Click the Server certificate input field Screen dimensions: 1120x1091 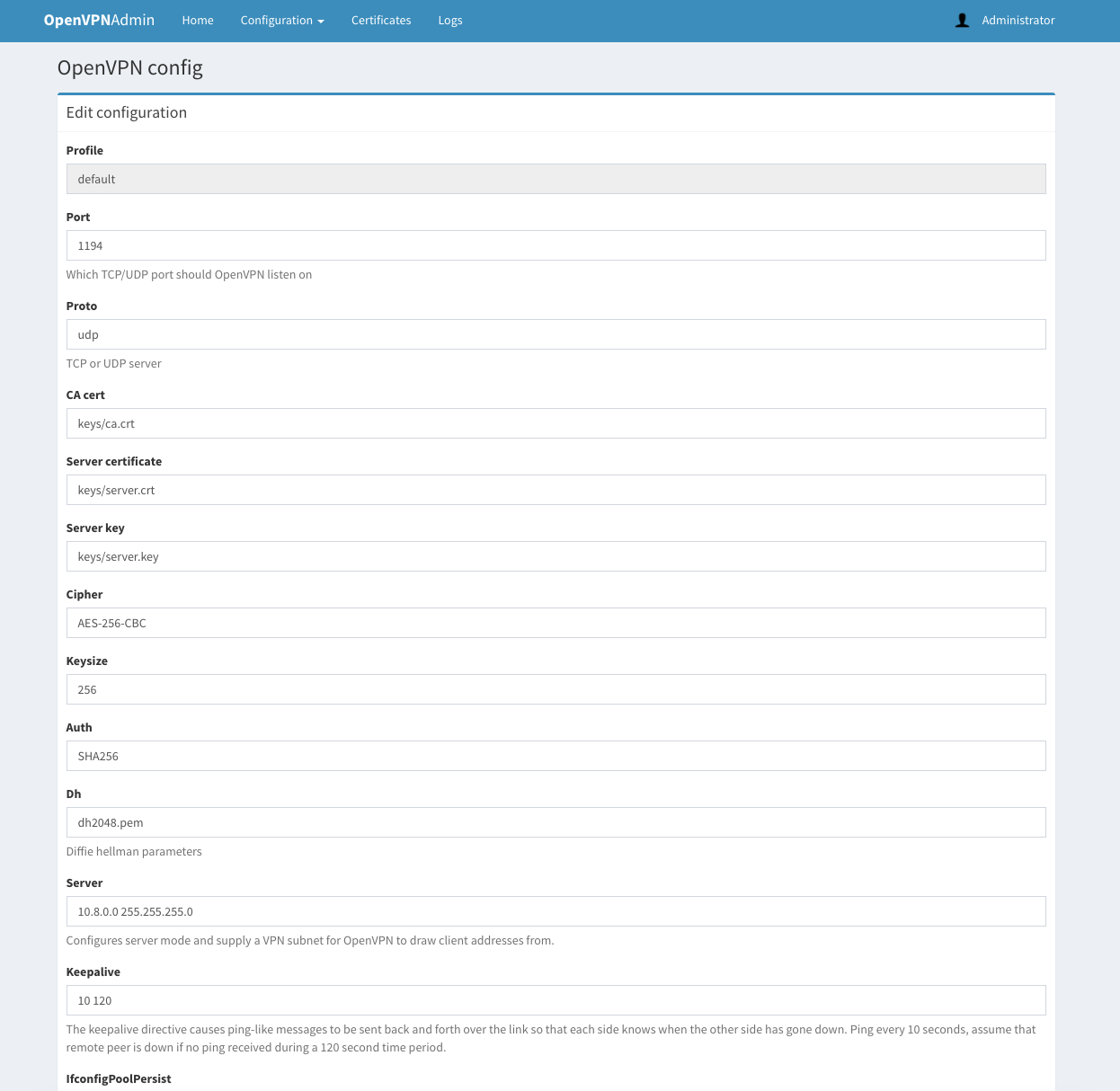click(x=556, y=490)
